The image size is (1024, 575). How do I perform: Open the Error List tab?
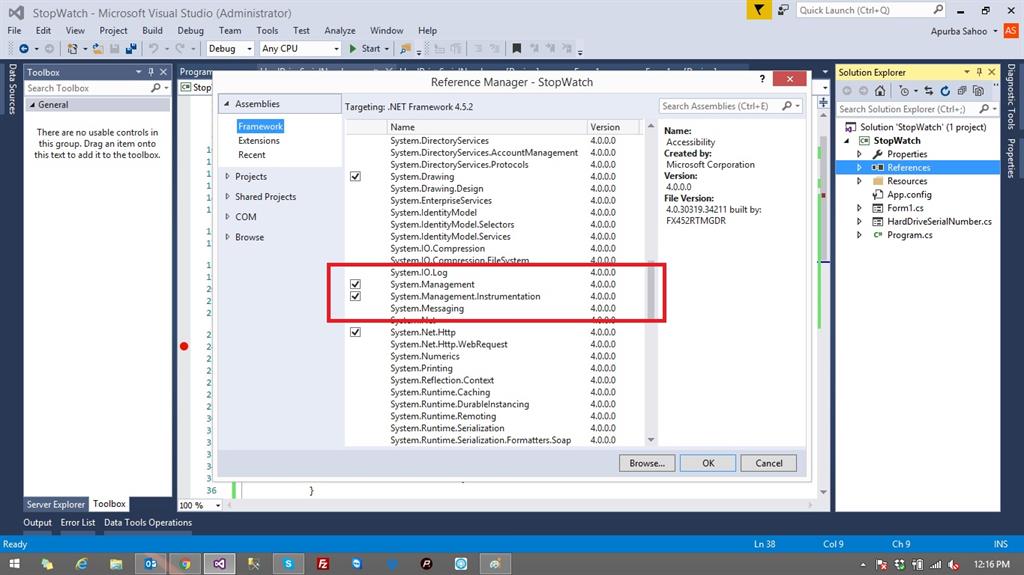coord(78,523)
